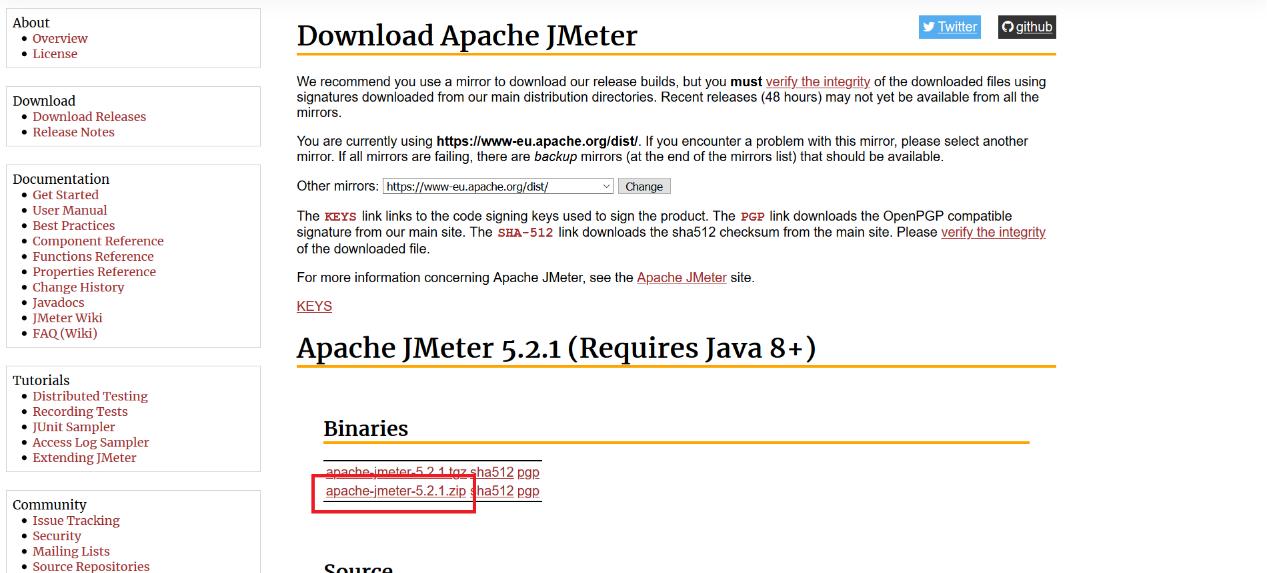Click the Tutorials sidebar heading
This screenshot has width=1267, height=573.
(x=41, y=380)
